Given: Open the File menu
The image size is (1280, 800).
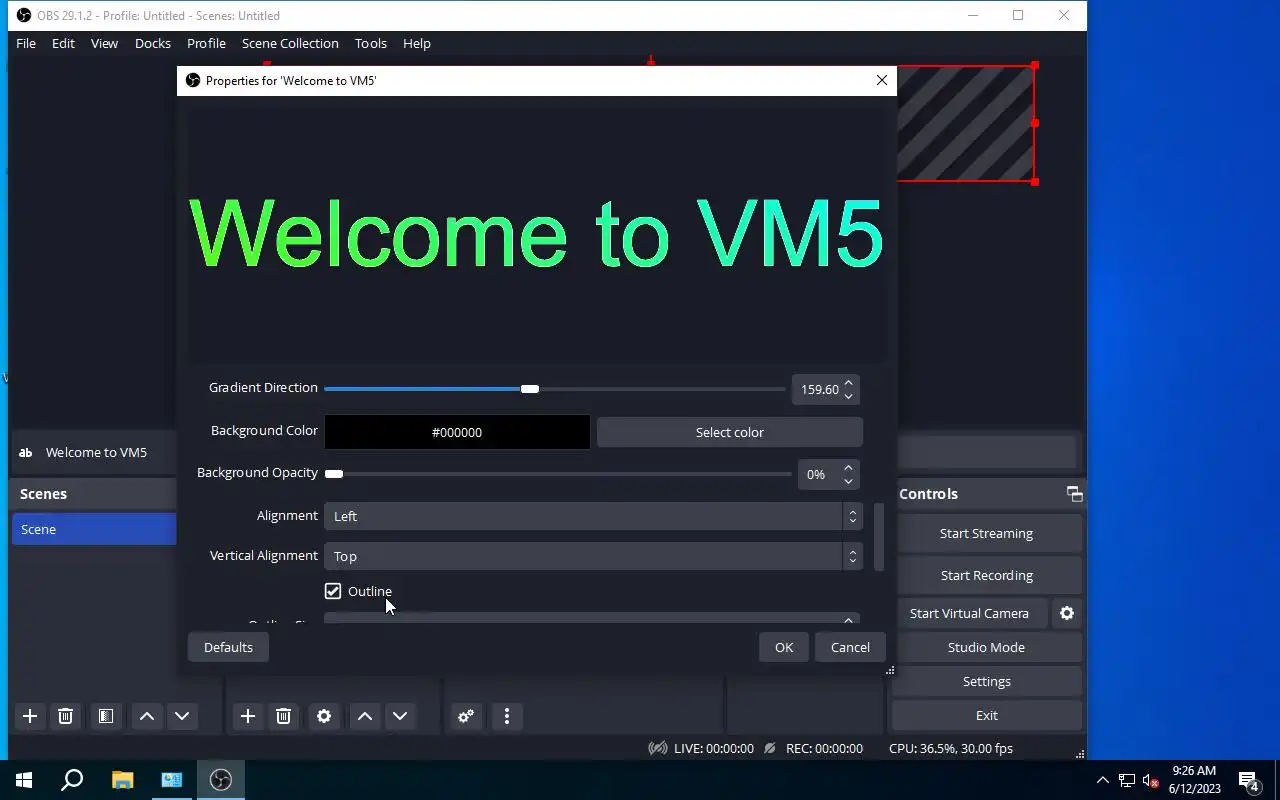Looking at the screenshot, I should click(x=26, y=43).
